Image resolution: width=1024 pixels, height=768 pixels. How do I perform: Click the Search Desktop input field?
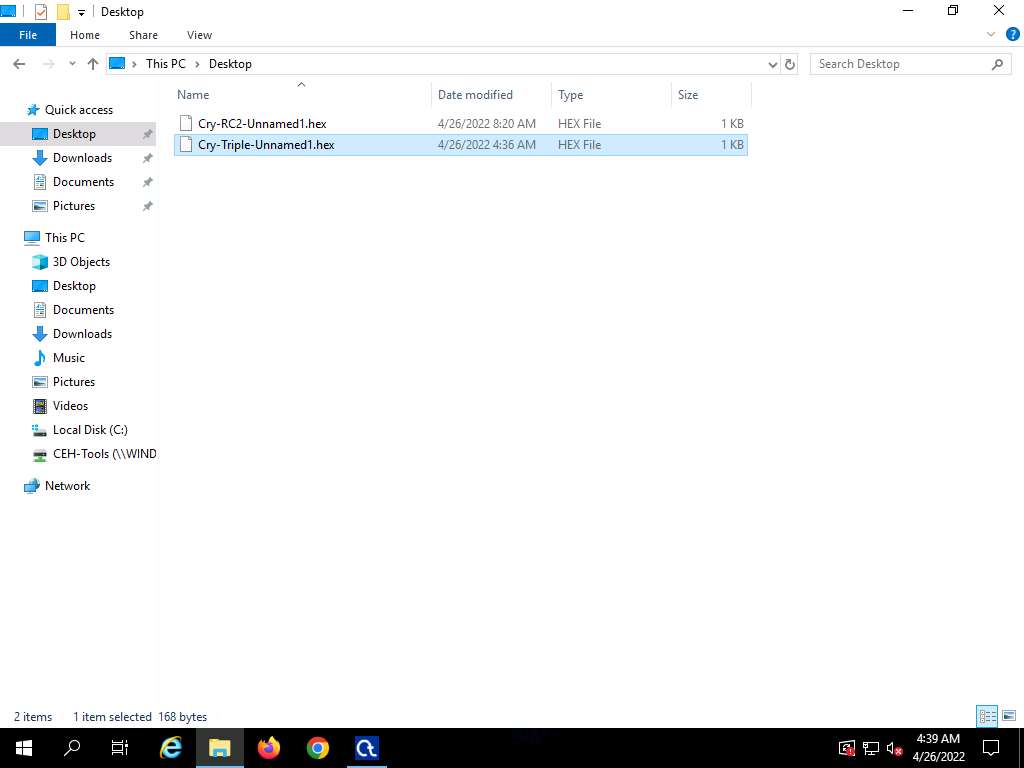(x=900, y=64)
